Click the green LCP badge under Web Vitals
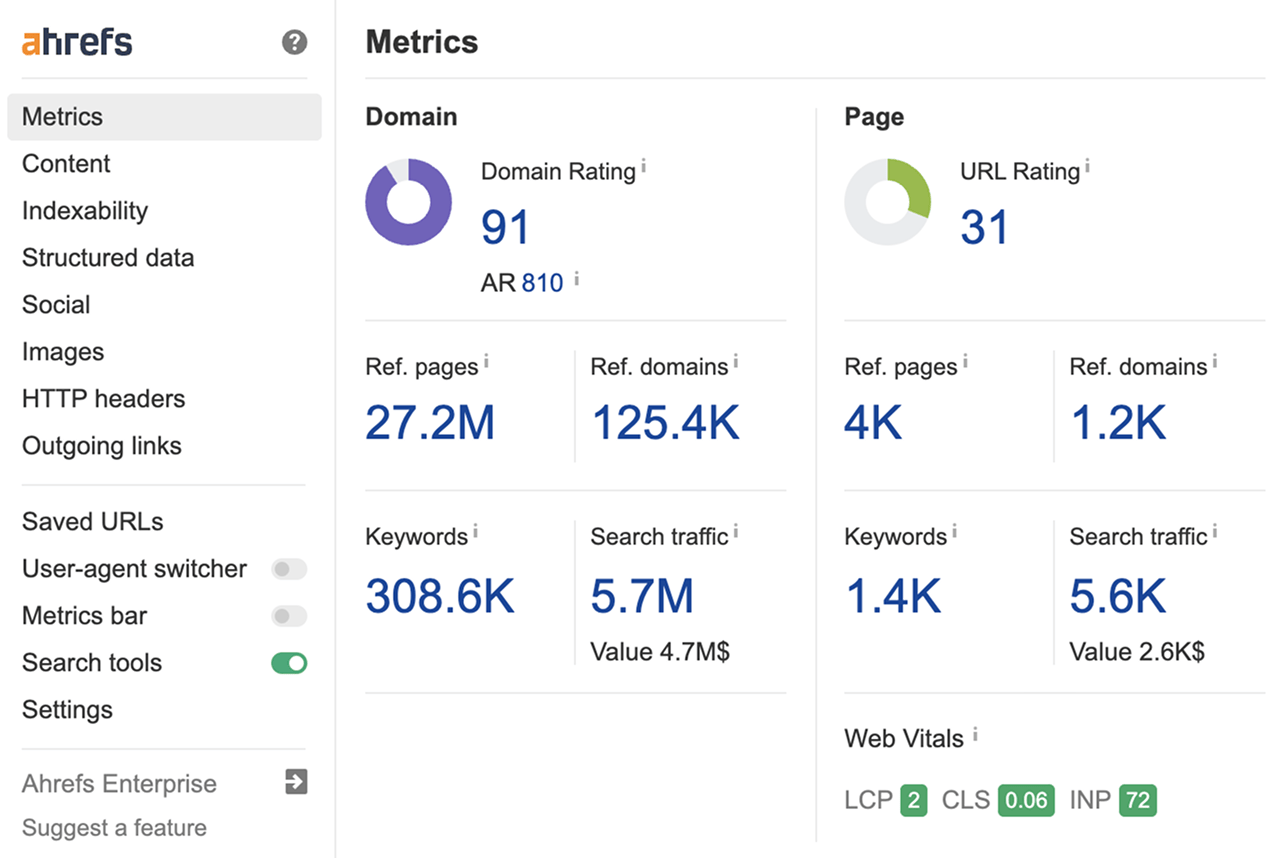 (912, 800)
